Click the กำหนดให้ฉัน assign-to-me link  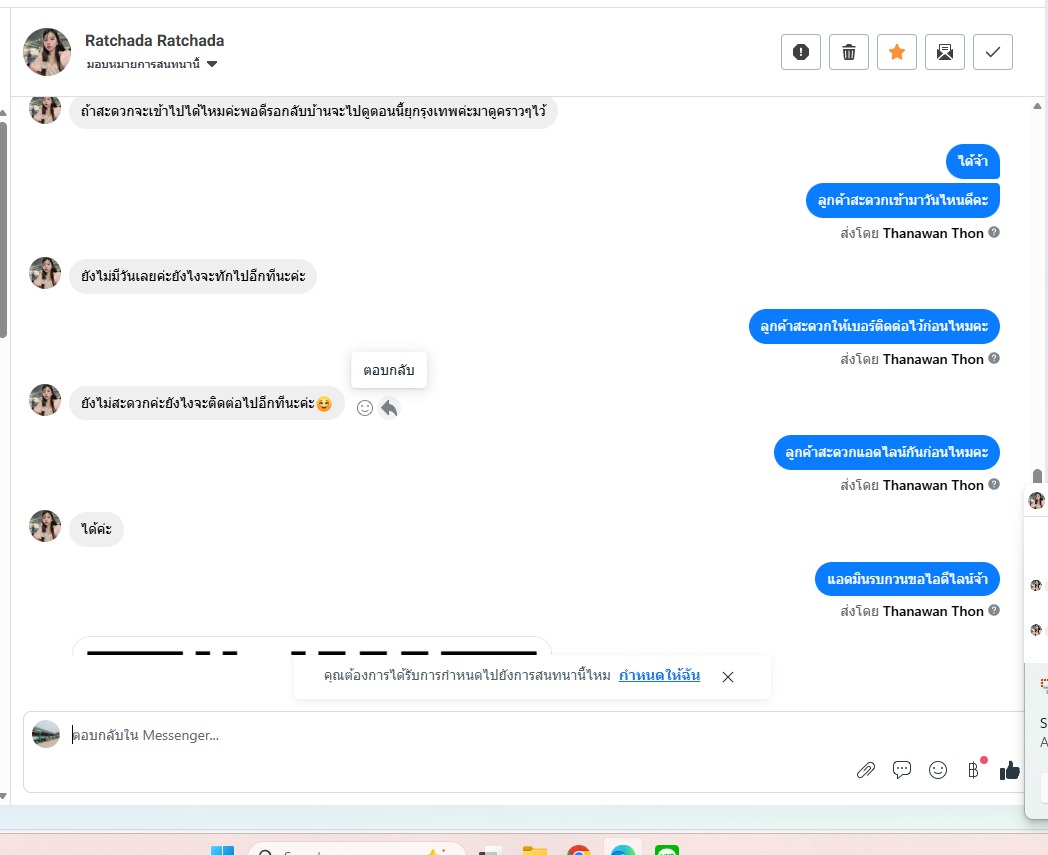coord(659,676)
